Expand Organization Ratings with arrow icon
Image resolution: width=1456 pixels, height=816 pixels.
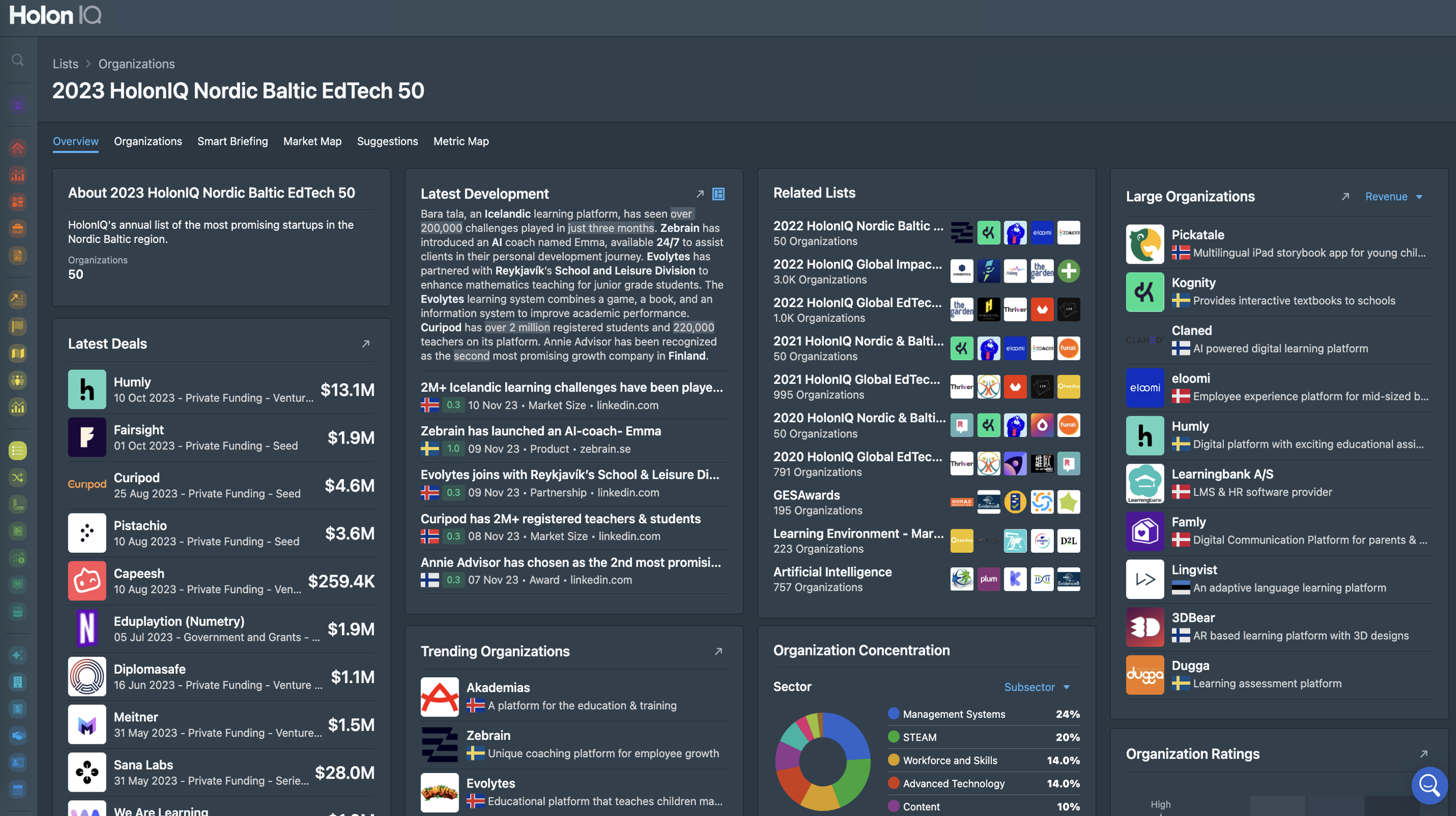click(1424, 754)
